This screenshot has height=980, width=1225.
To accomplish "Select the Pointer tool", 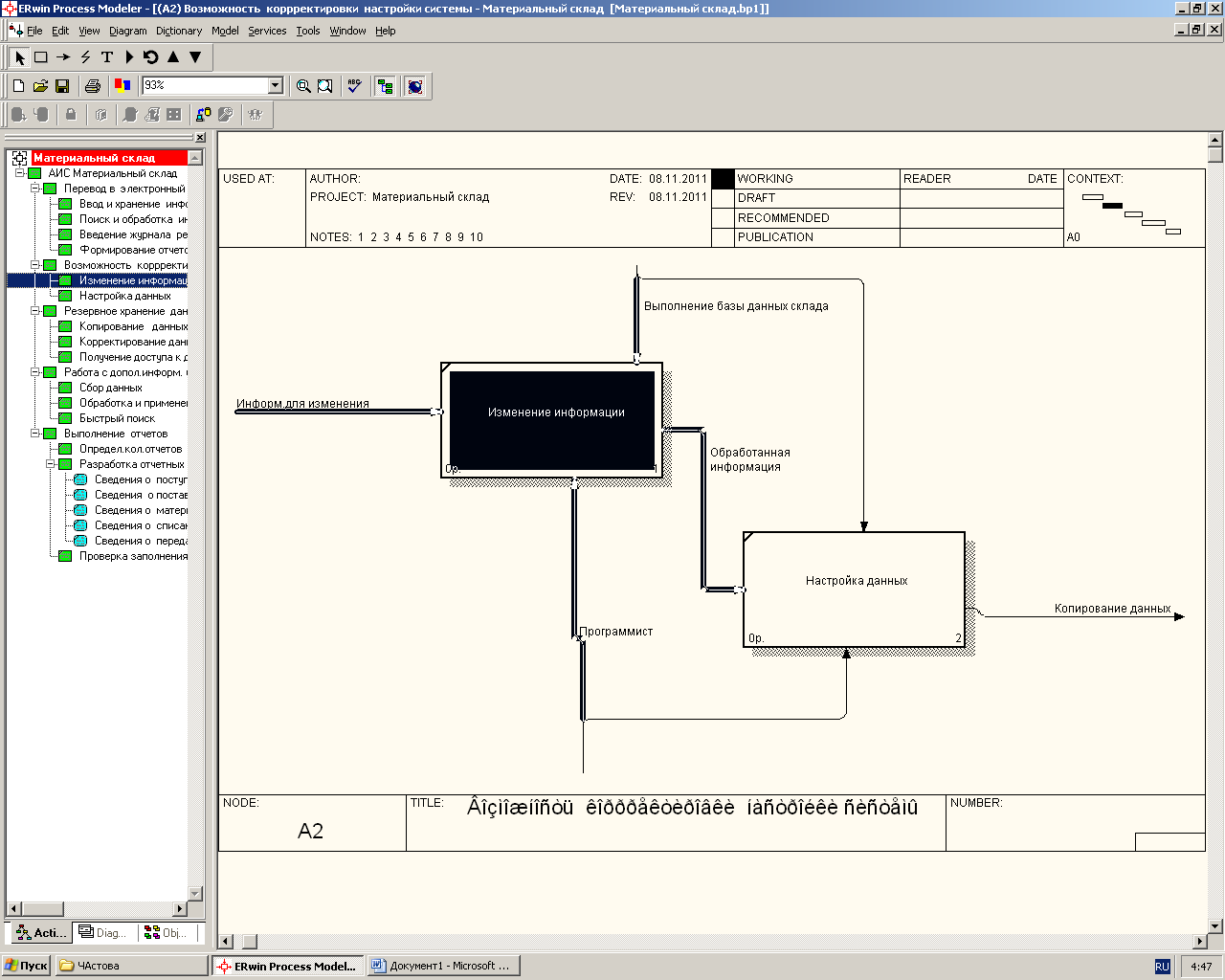I will (x=19, y=57).
